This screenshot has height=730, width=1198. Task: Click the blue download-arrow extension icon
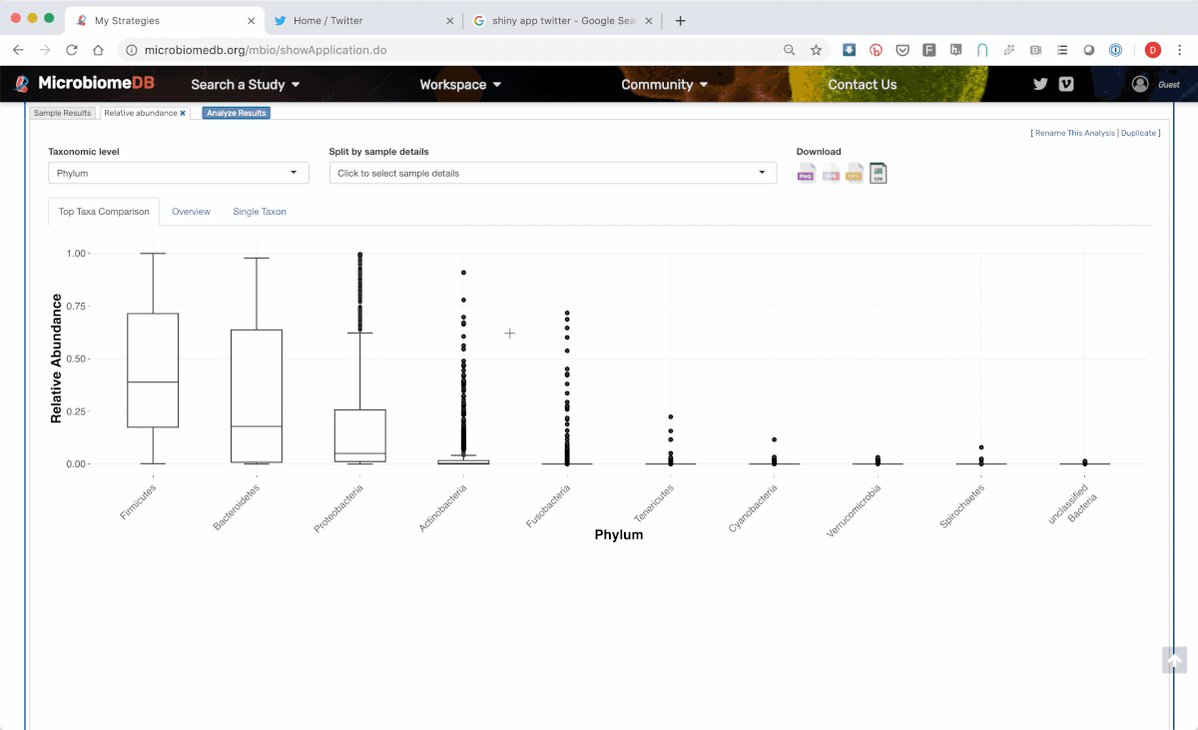coord(849,50)
